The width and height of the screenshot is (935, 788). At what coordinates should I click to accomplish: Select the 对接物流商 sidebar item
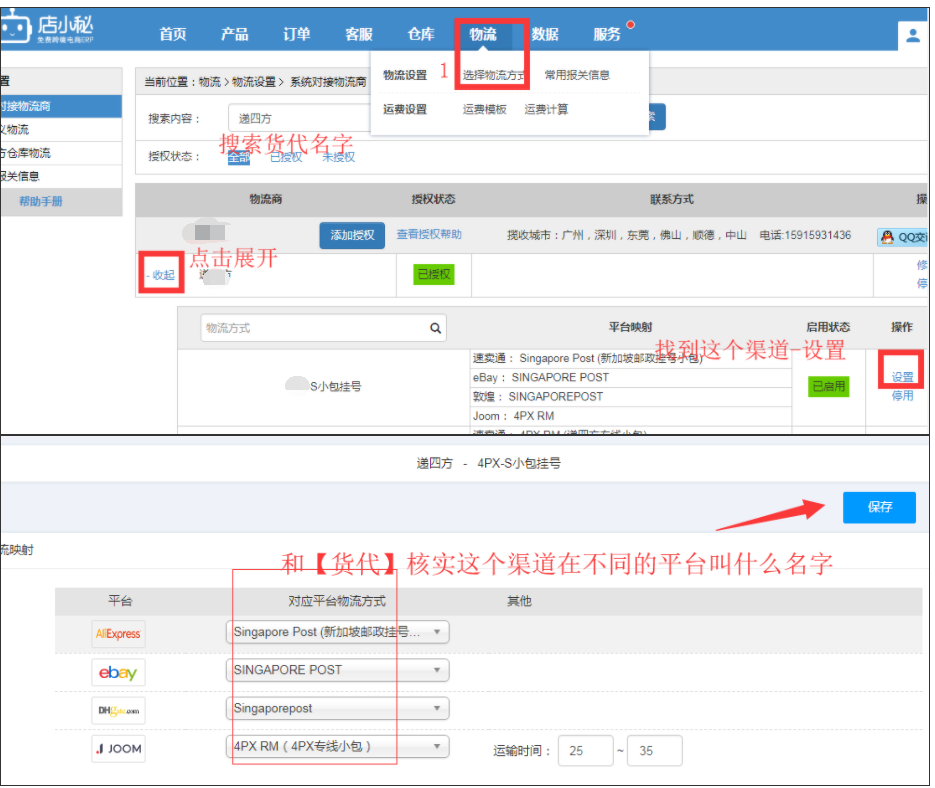click(61, 106)
